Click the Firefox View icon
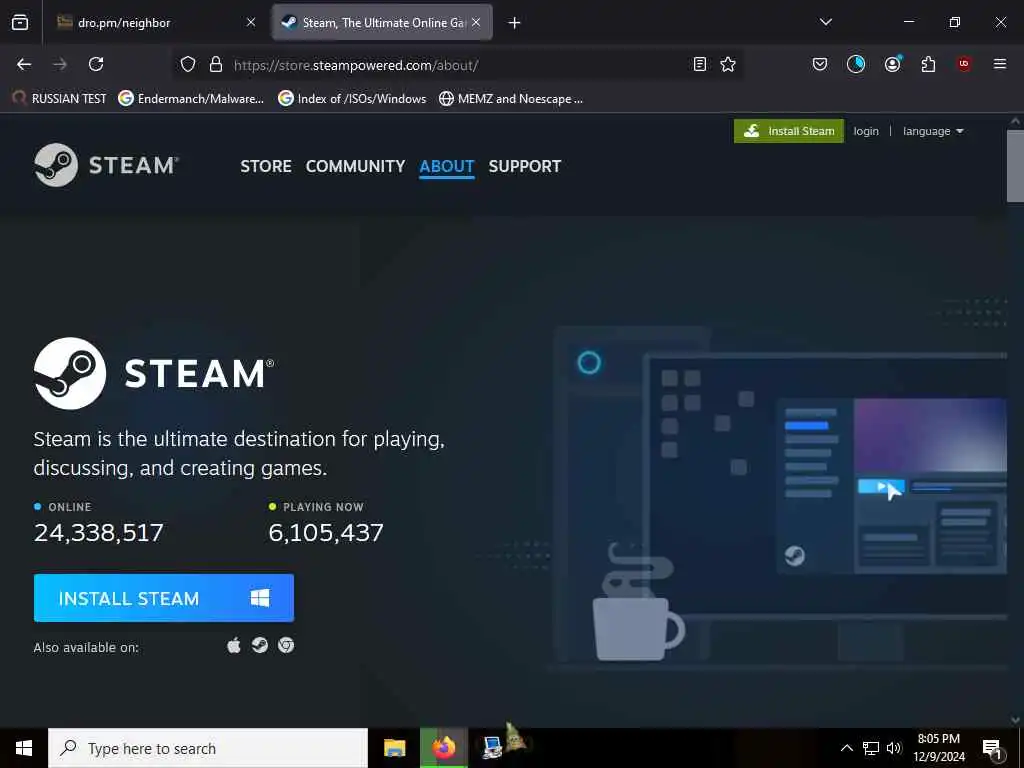The width and height of the screenshot is (1024, 768). click(x=20, y=23)
